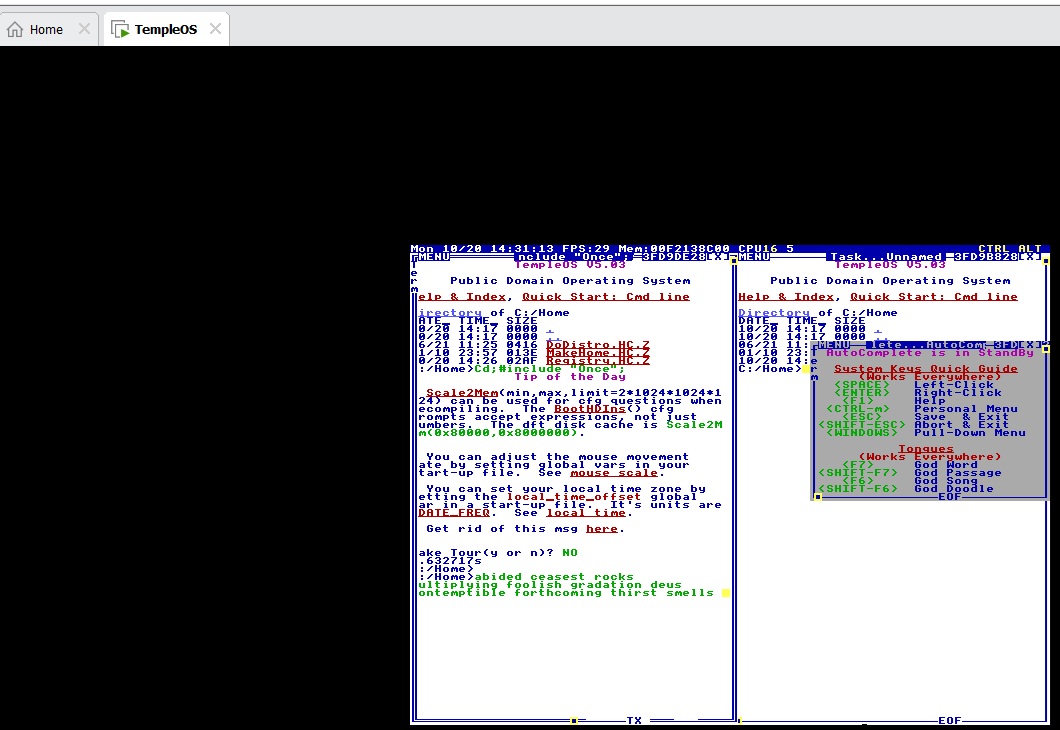Click 'God Passage' entry
The image size is (1060, 730).
(x=958, y=472)
